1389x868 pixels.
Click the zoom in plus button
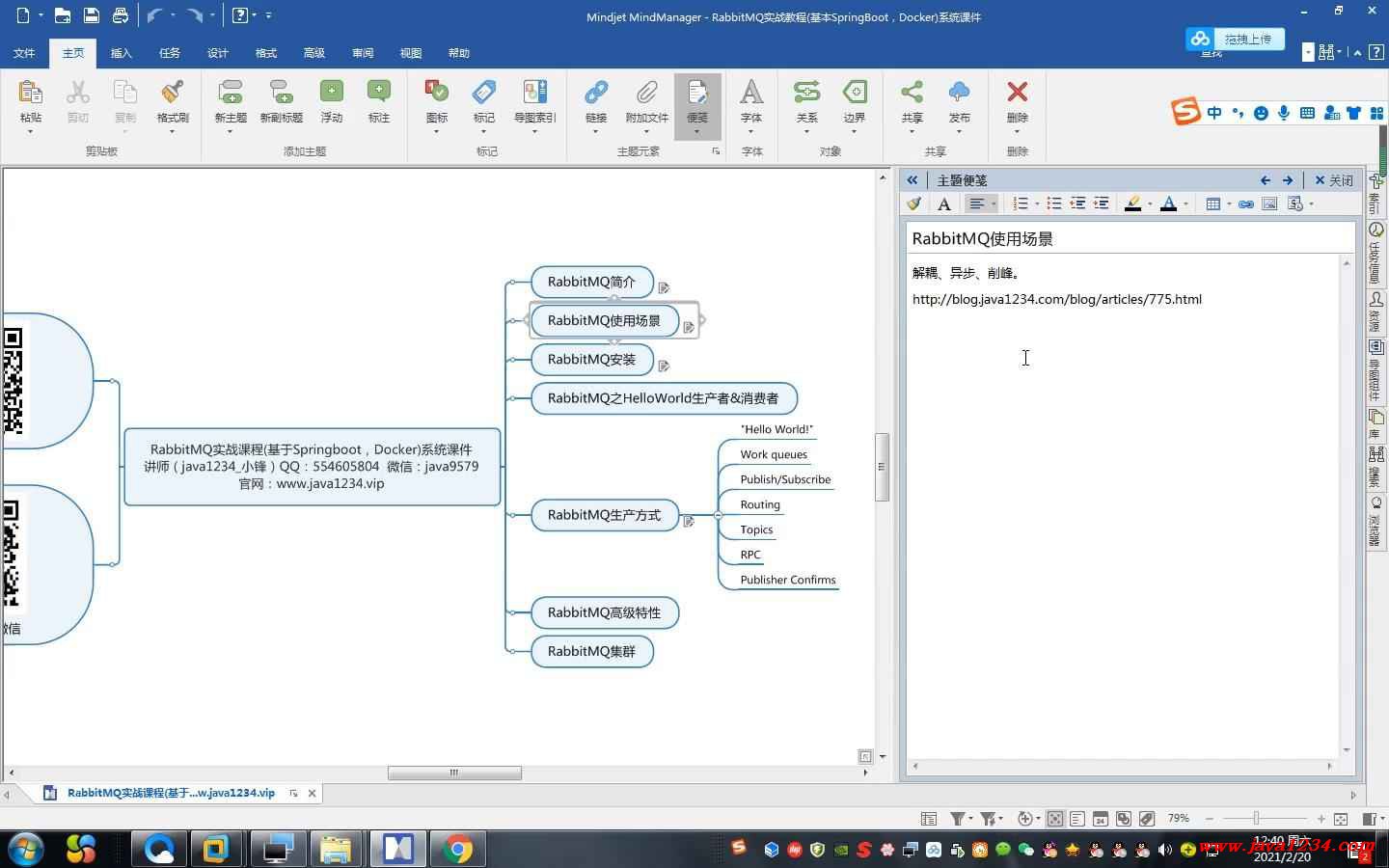coord(1321,819)
